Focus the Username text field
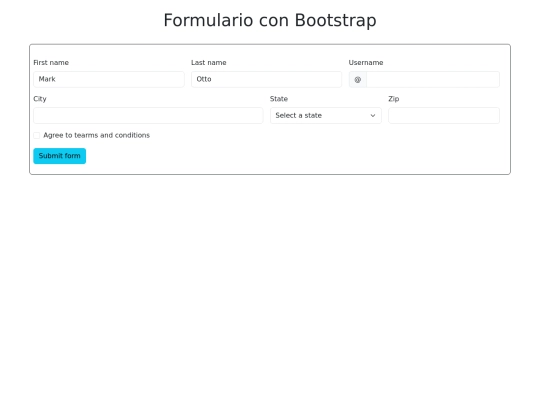The height and width of the screenshot is (405, 540). coord(433,79)
